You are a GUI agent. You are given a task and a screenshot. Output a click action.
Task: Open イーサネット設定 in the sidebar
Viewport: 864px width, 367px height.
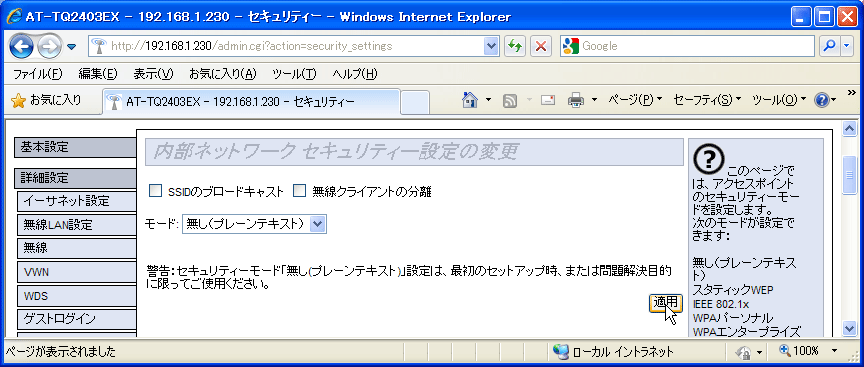point(77,201)
